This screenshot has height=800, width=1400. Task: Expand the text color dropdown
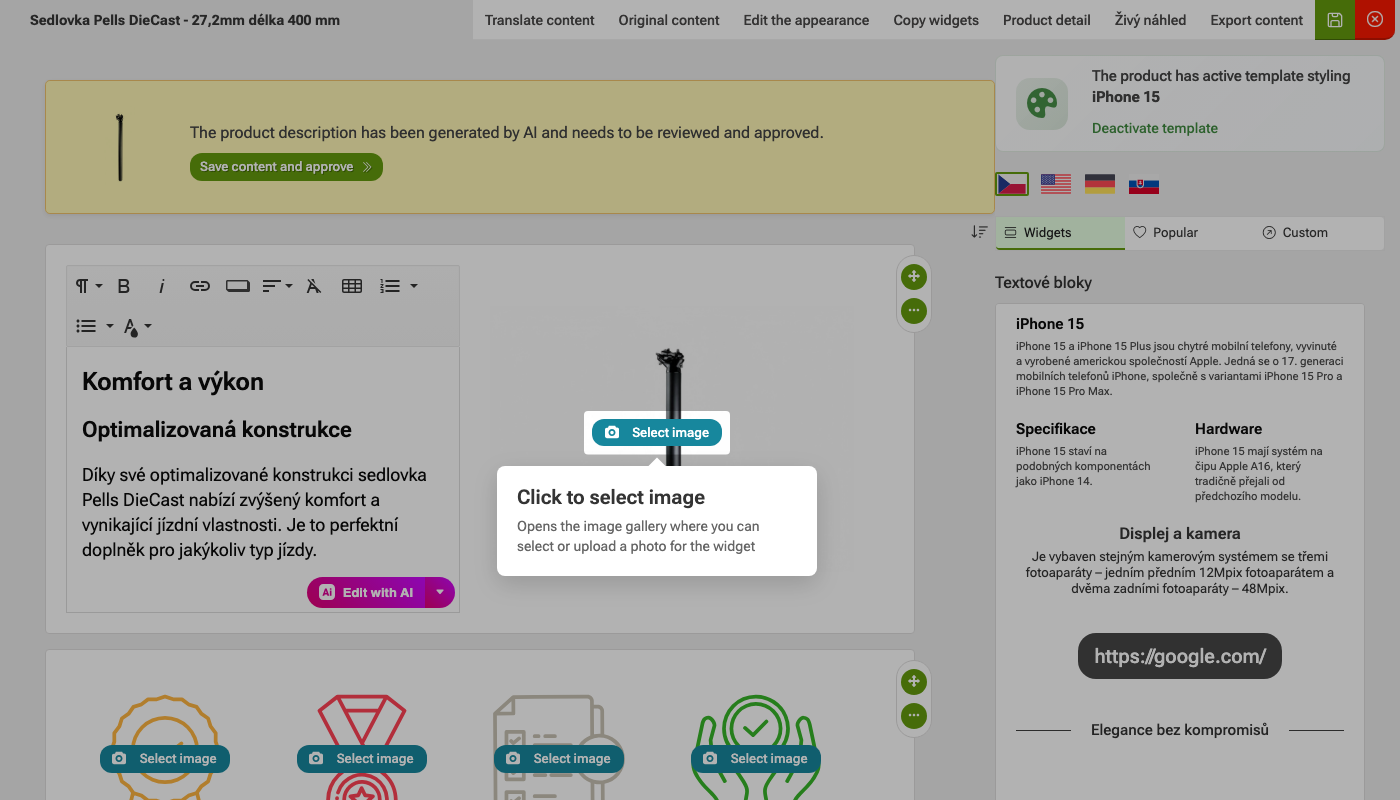click(x=138, y=326)
